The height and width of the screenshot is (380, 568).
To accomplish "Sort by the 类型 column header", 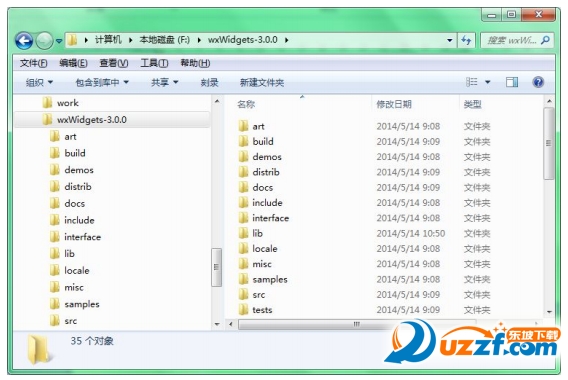I will coord(472,104).
